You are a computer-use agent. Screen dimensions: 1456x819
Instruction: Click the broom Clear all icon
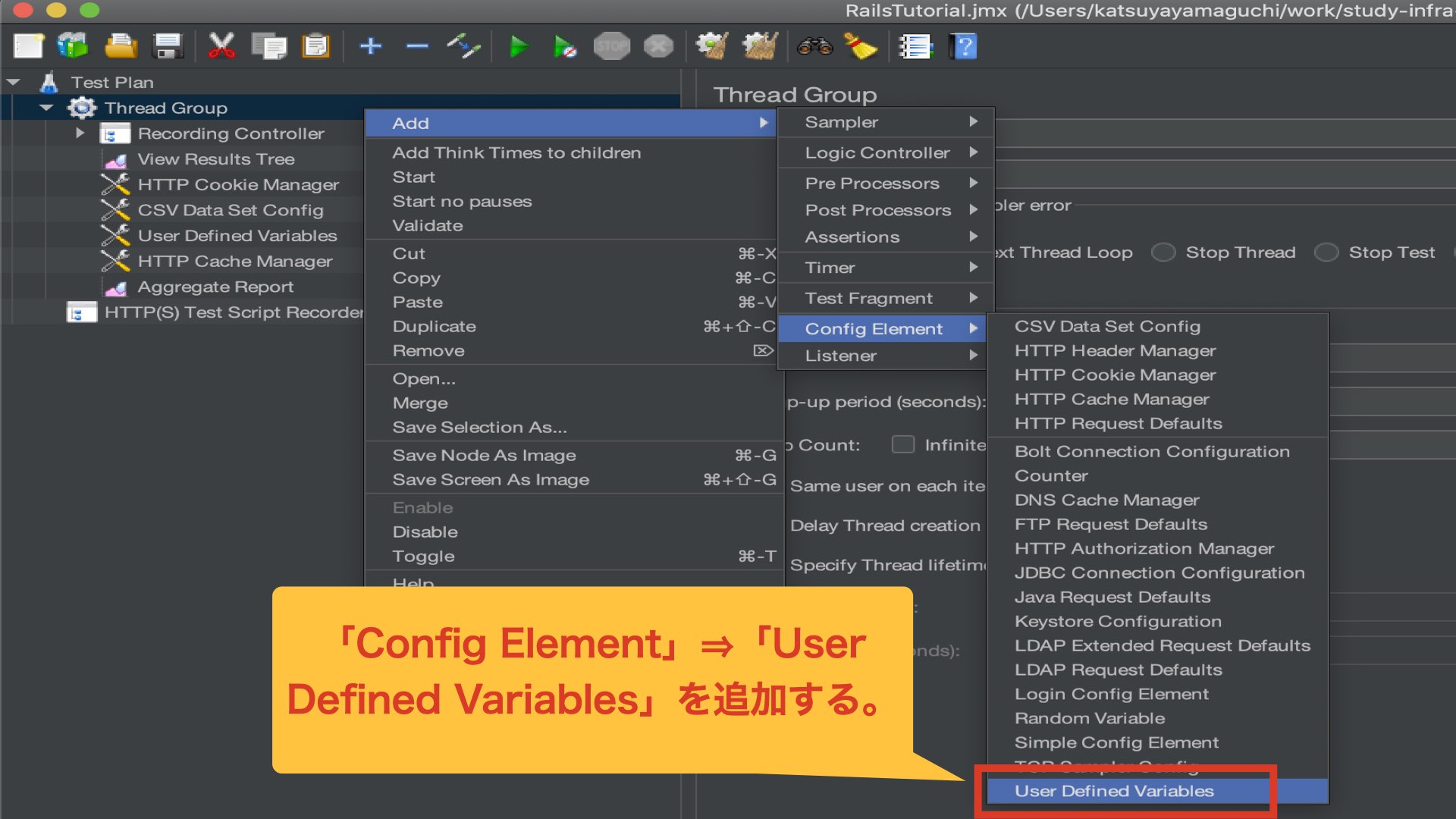[x=861, y=47]
